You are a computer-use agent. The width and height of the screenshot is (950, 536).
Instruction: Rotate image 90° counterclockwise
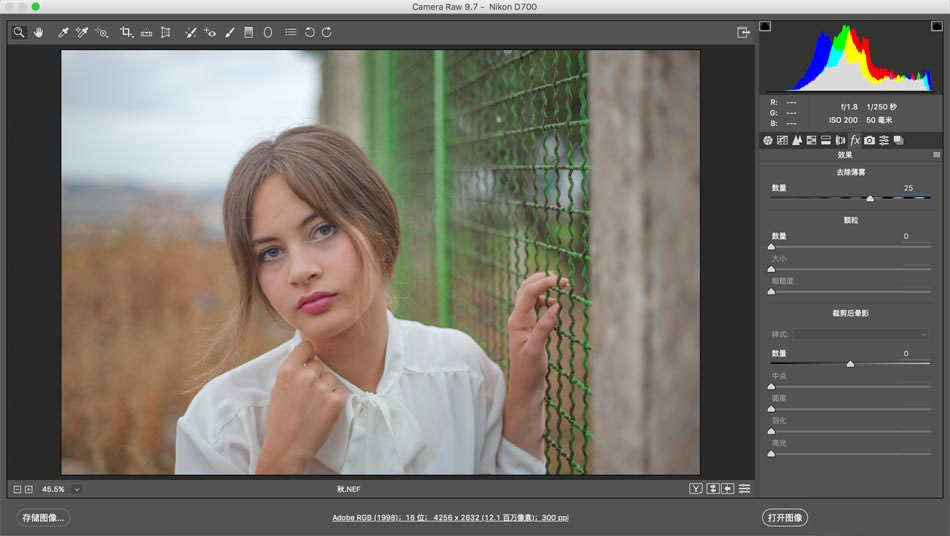coord(309,32)
